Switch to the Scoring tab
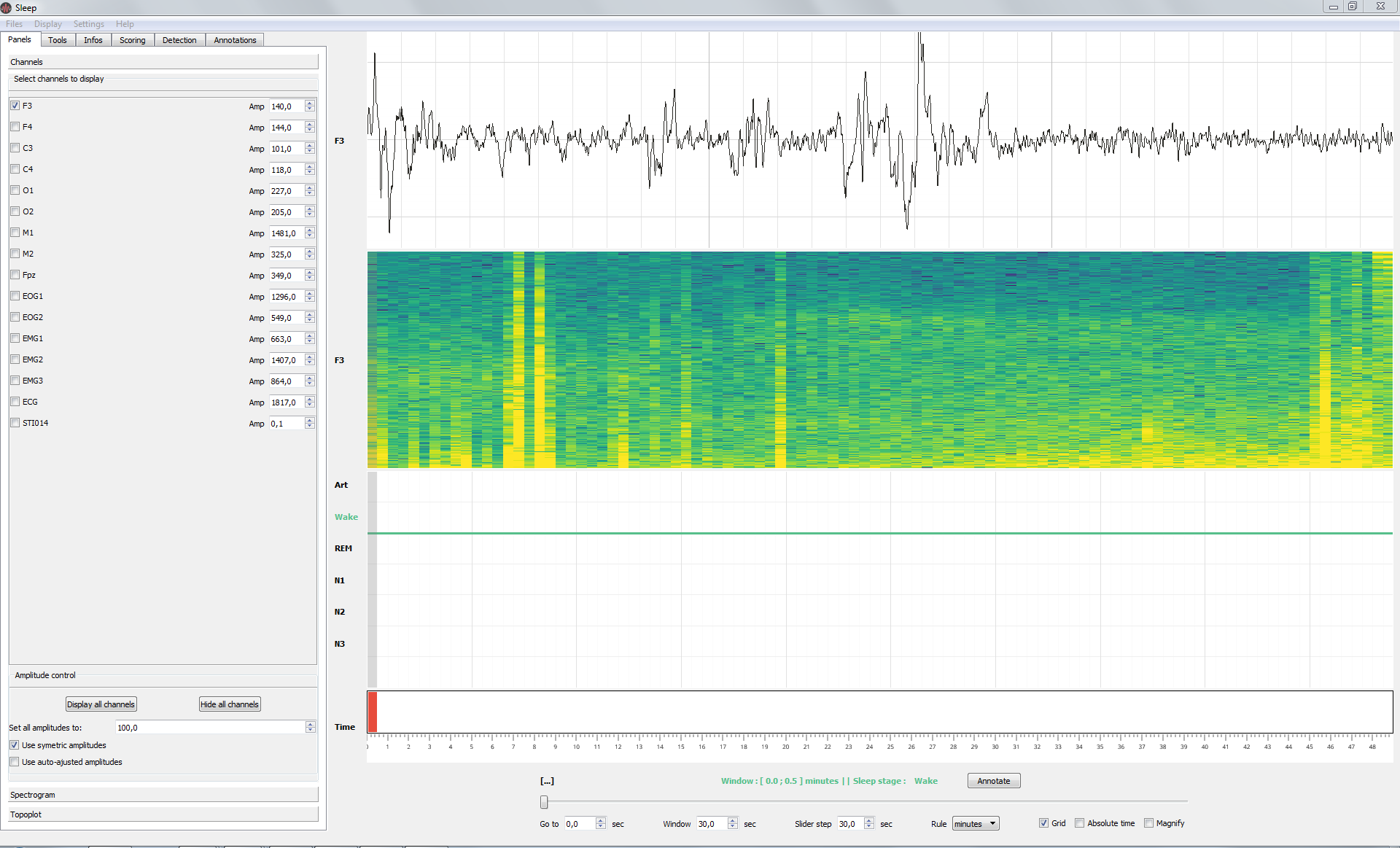Screen dimensions: 1400x848 (133, 40)
